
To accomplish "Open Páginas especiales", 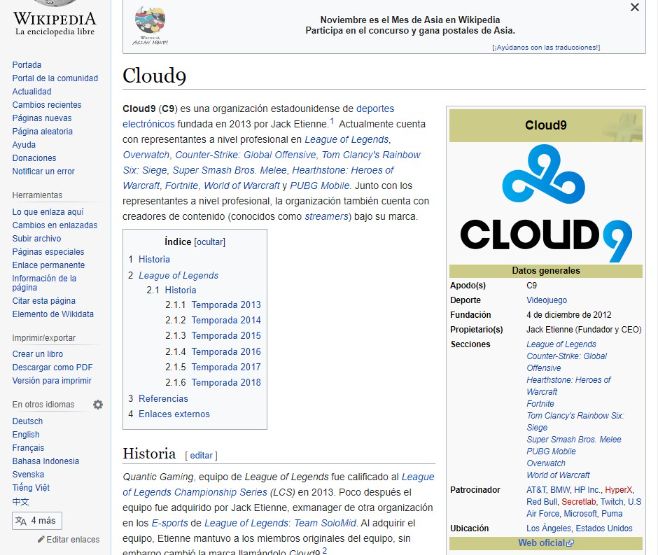I will tap(48, 252).
